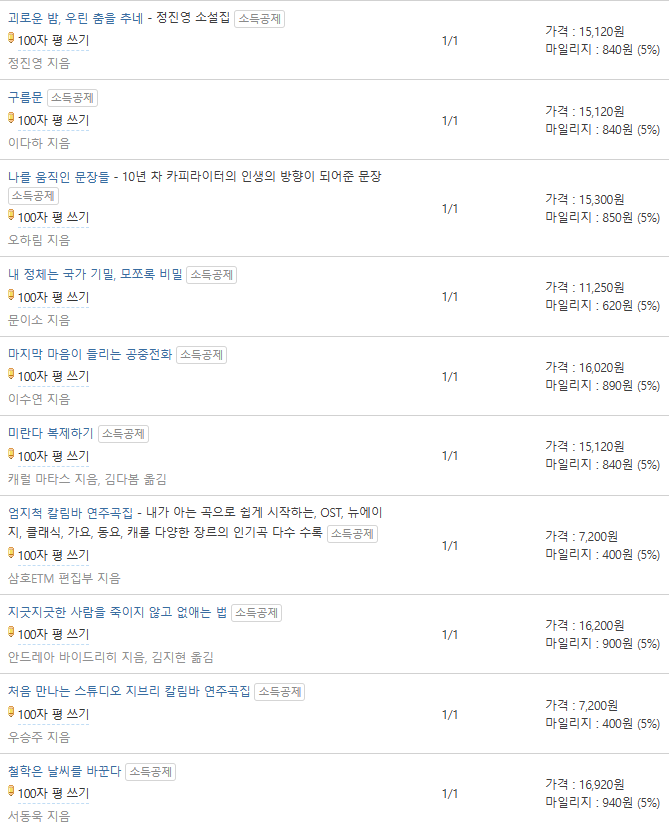The width and height of the screenshot is (669, 831).
Task: Open 미란다 복제하기 book page
Action: click(x=50, y=434)
